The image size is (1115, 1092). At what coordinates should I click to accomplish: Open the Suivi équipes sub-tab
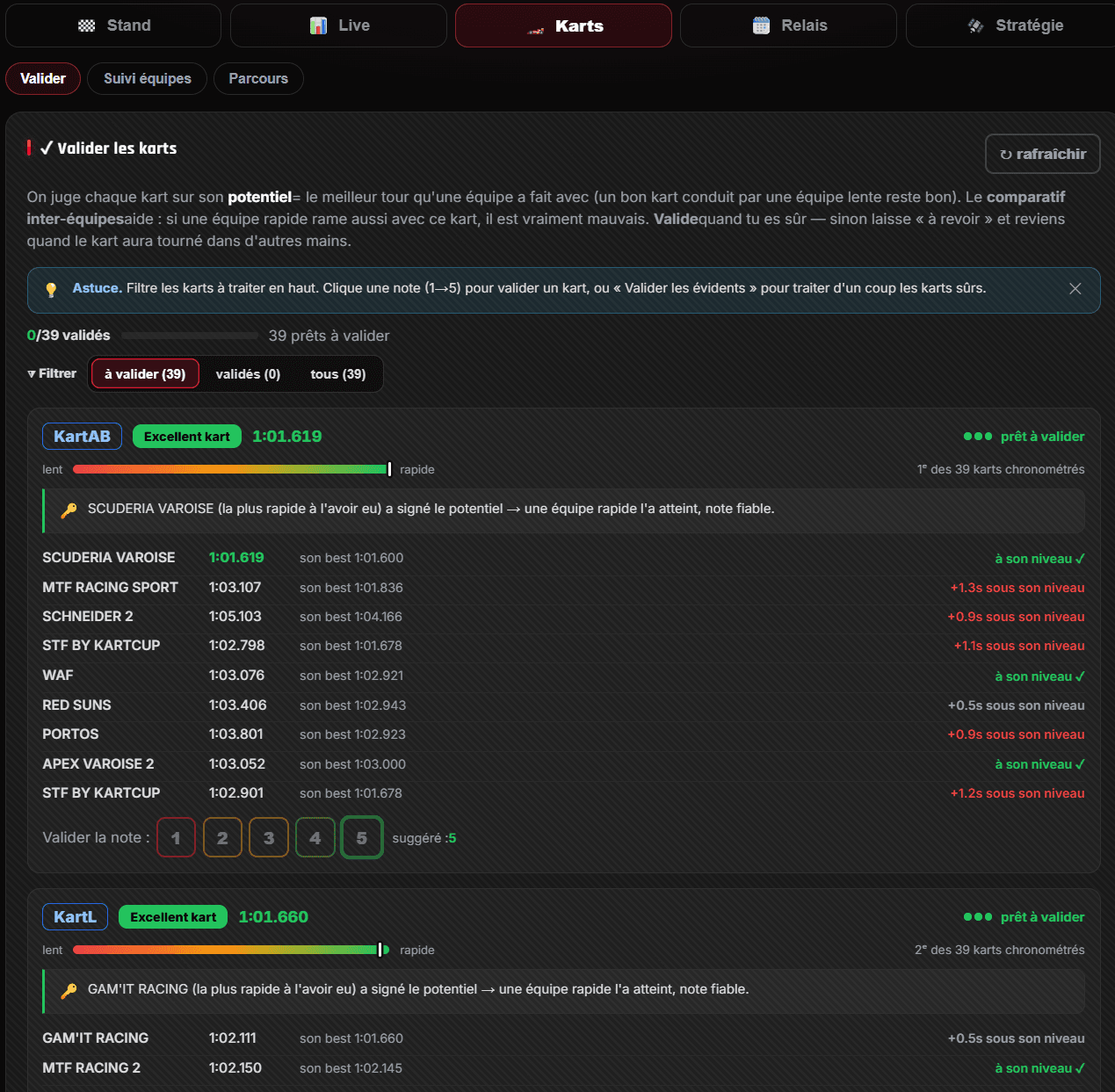[x=148, y=78]
